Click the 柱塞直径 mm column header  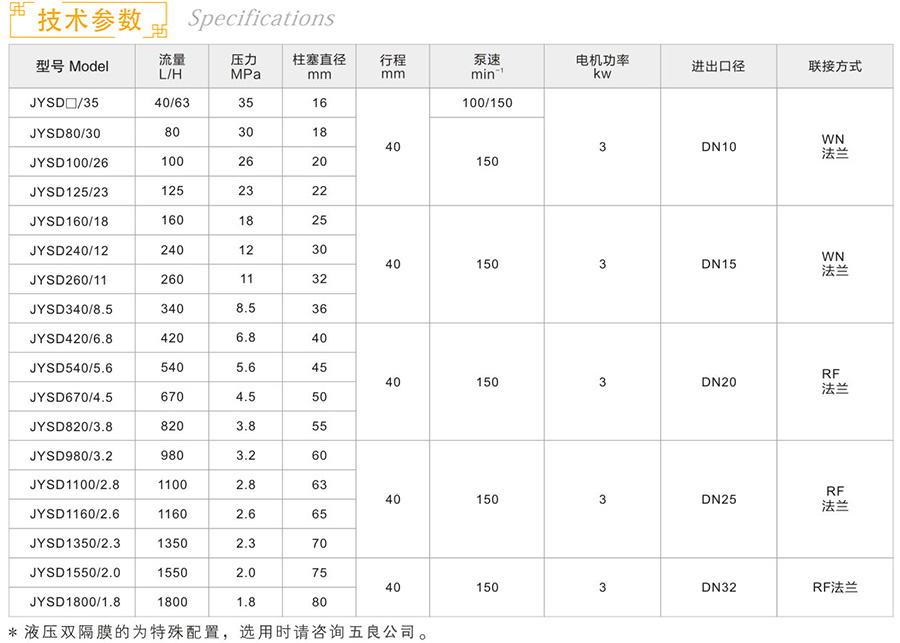coord(318,66)
